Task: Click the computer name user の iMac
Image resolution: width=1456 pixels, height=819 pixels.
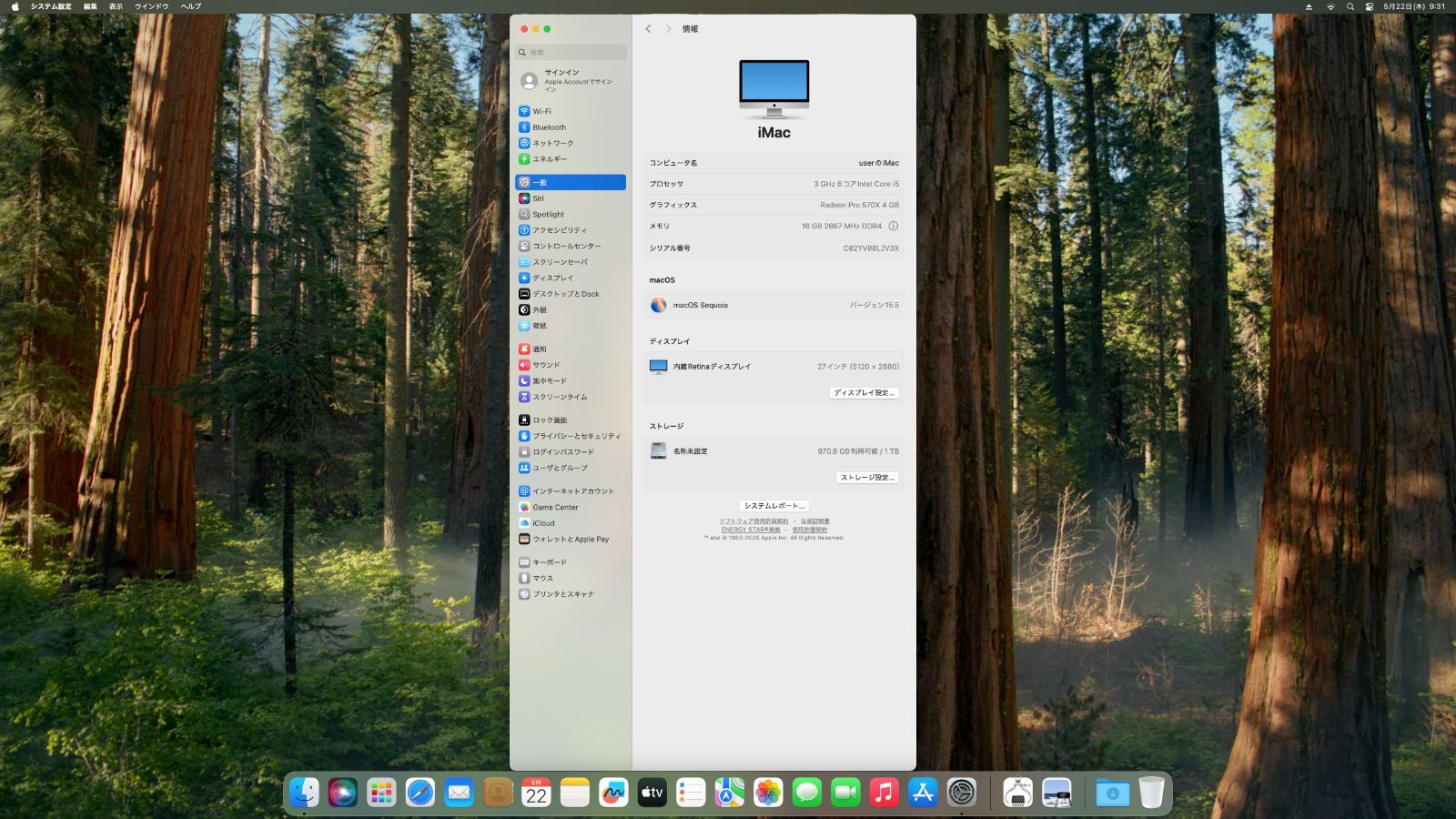Action: 879,163
